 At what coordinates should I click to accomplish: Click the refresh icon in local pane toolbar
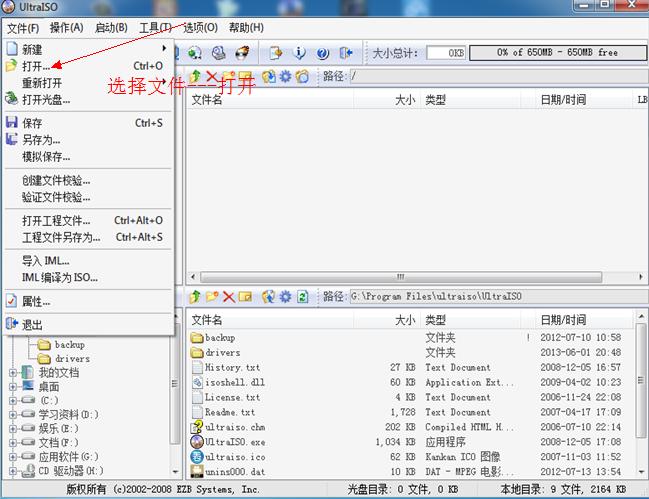click(303, 297)
